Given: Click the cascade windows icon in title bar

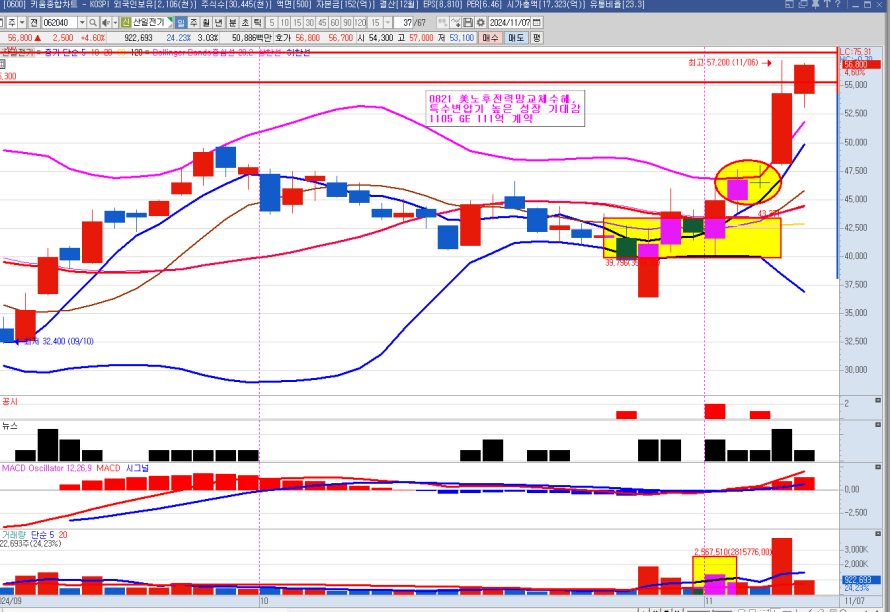Looking at the screenshot, I should click(x=803, y=4).
